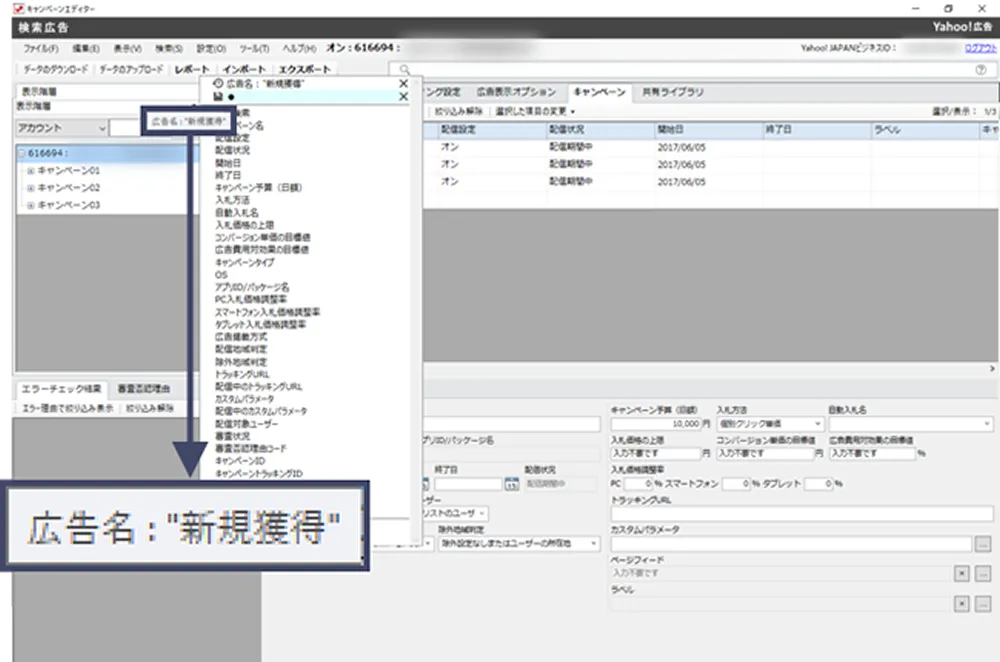
Task: Remove the 広告名 search history entry
Action: pos(404,84)
